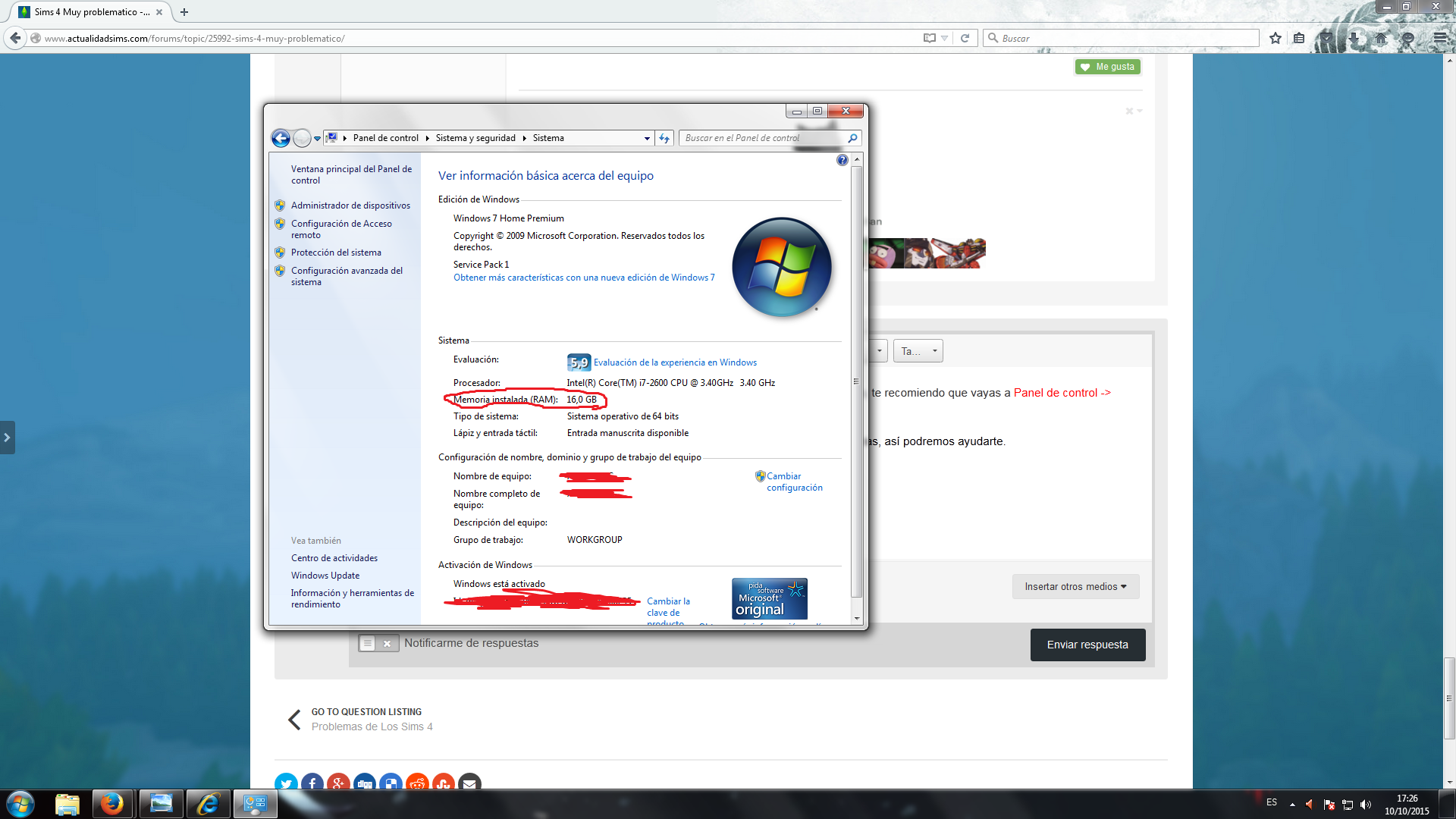Open the Firefox downloads arrow icon

pos(1354,38)
